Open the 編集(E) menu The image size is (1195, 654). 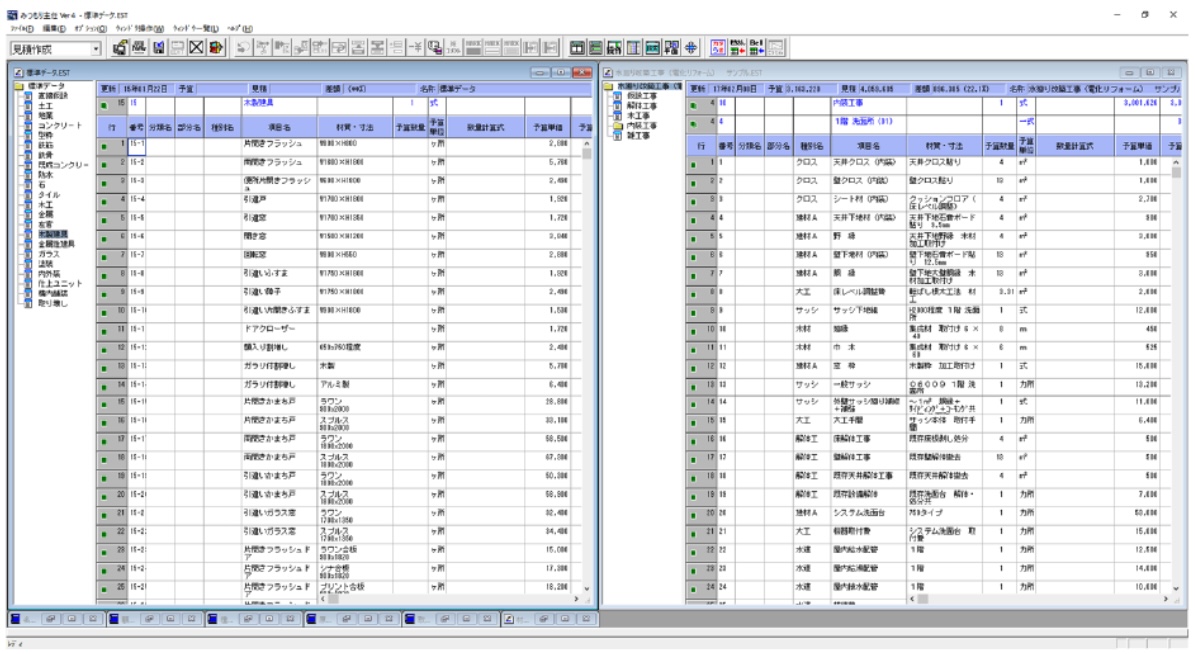pos(53,28)
